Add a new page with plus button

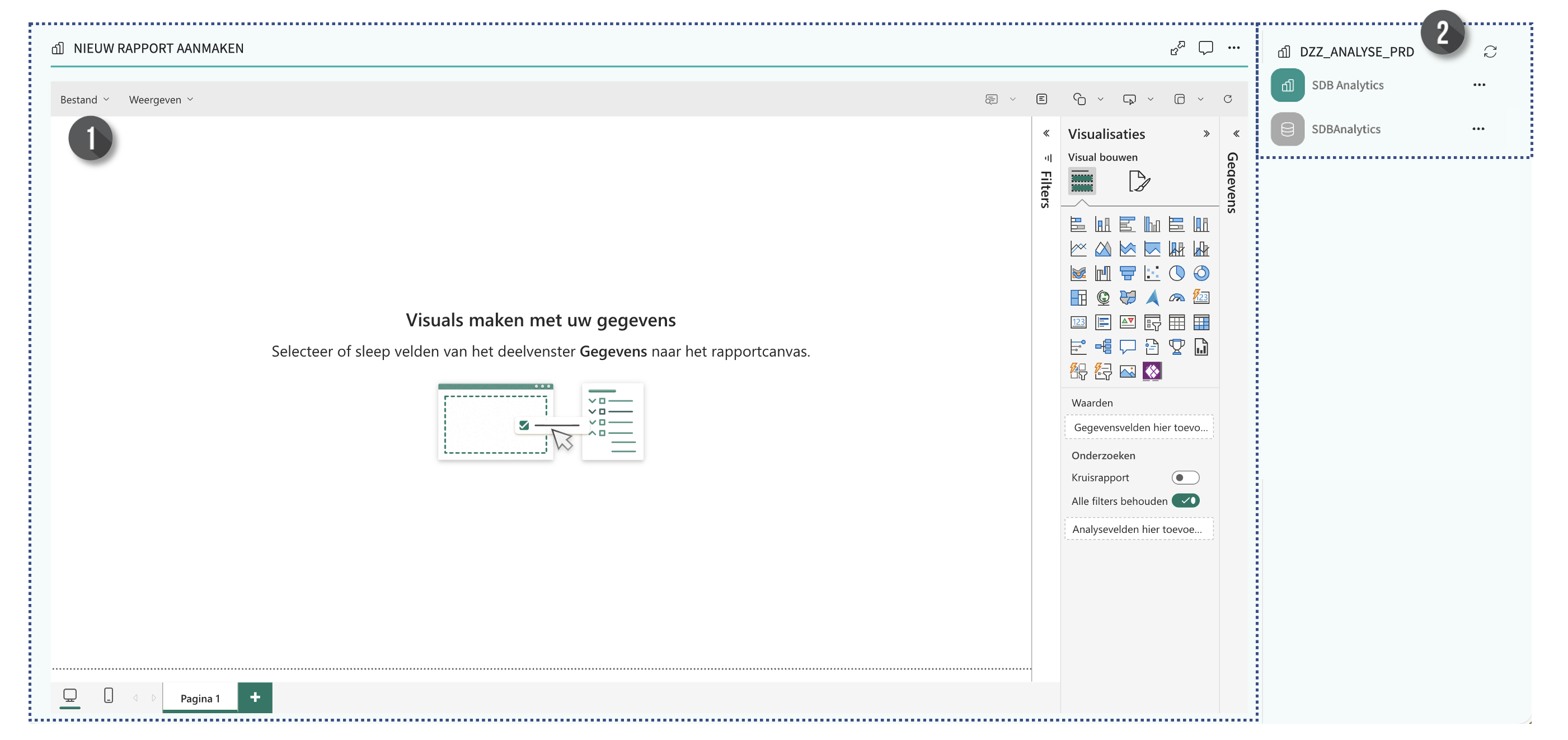[x=255, y=697]
